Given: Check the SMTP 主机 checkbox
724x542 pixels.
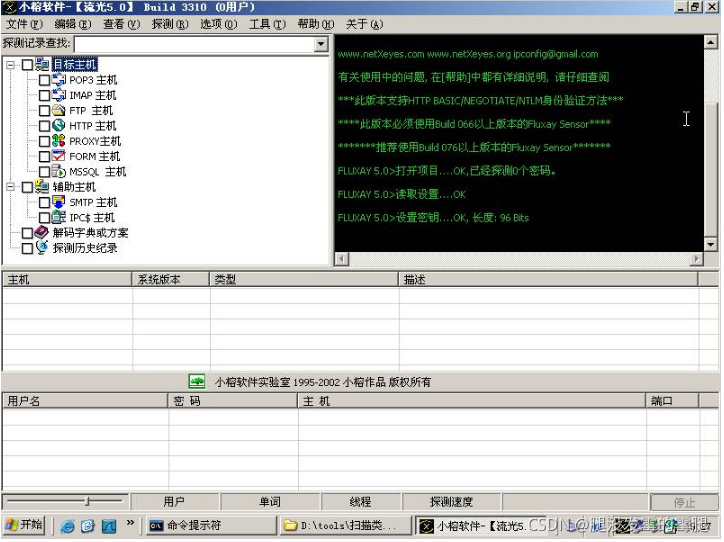Looking at the screenshot, I should (x=44, y=202).
